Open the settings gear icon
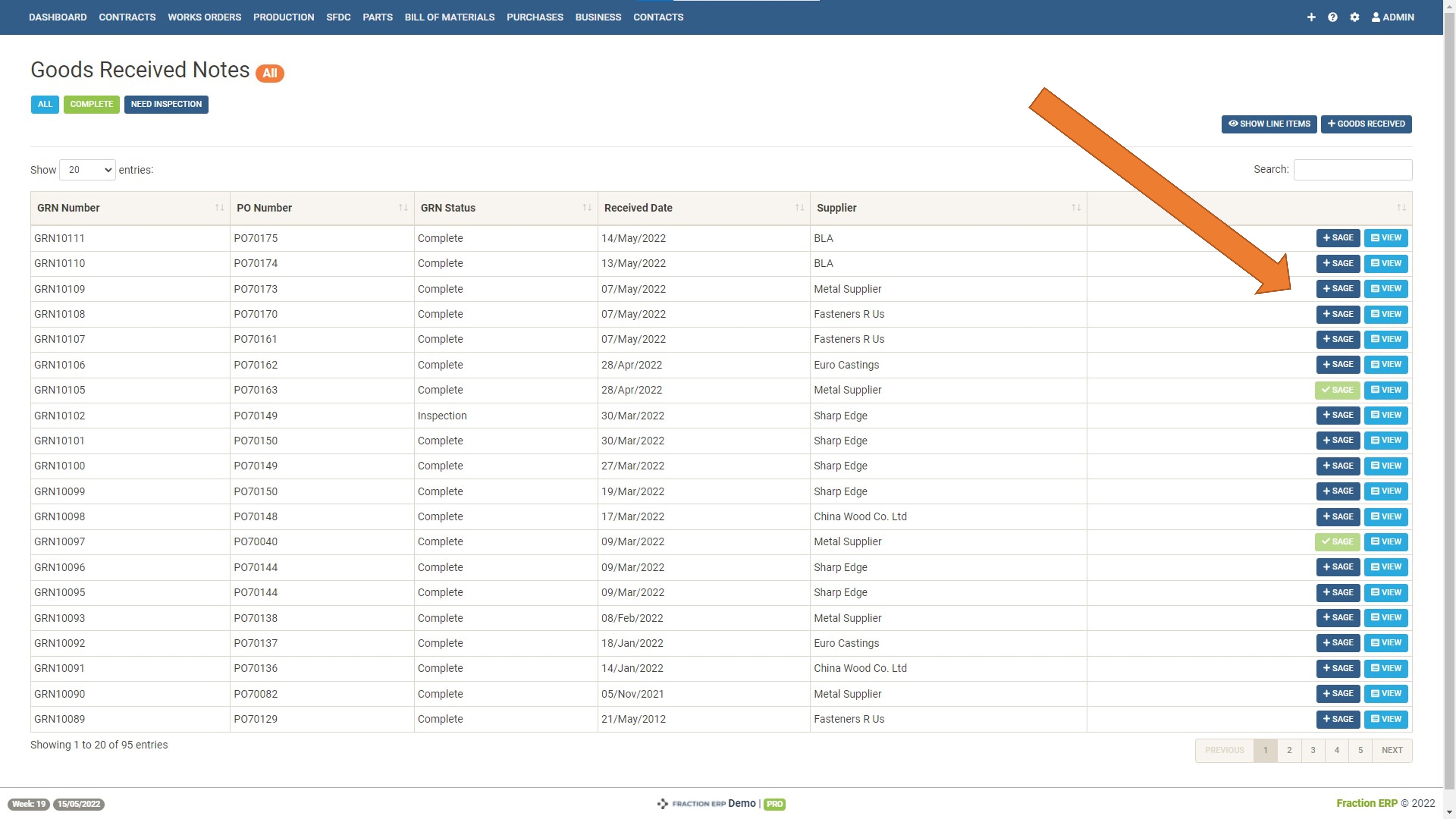1456x819 pixels. pyautogui.click(x=1354, y=17)
